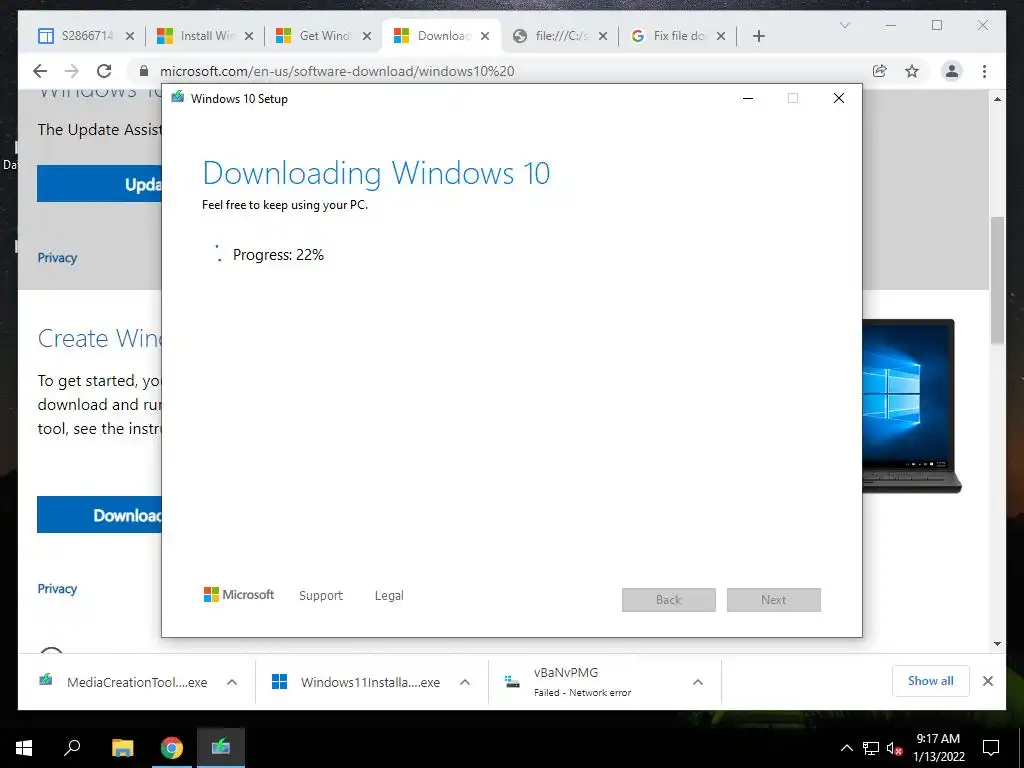Viewport: 1024px width, 768px height.
Task: Open the Windows11Installa...exe download
Action: pyautogui.click(x=355, y=682)
